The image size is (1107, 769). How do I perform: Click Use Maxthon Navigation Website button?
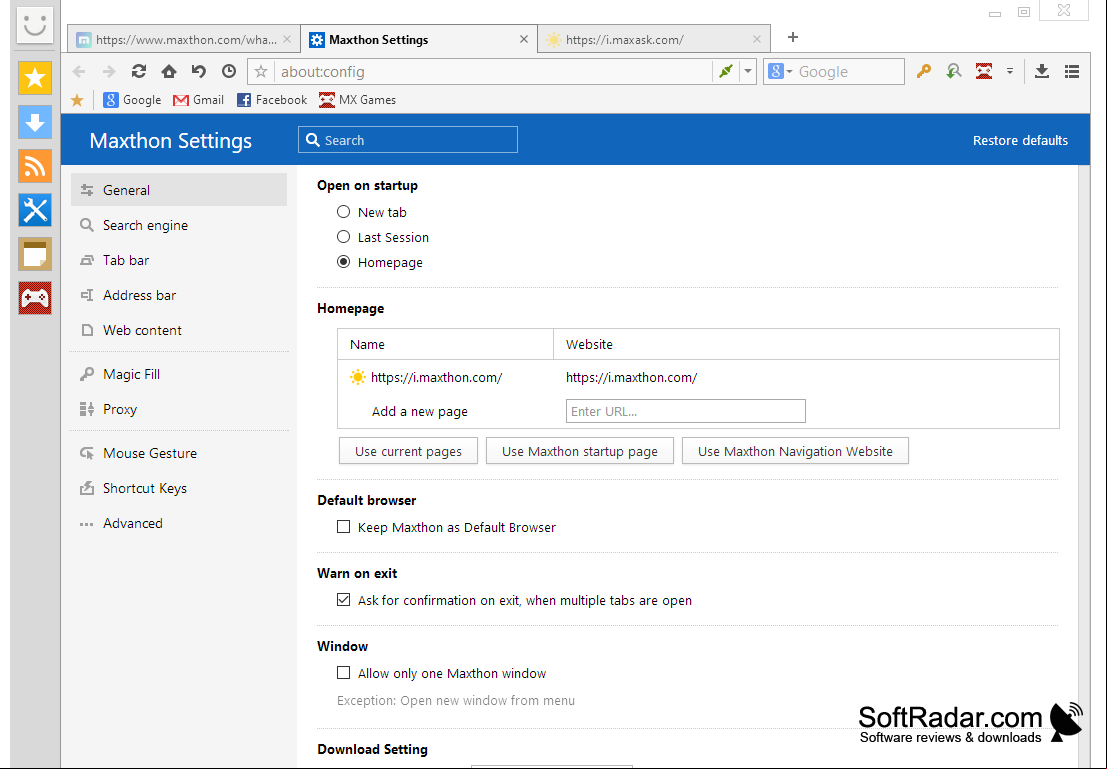tap(795, 451)
